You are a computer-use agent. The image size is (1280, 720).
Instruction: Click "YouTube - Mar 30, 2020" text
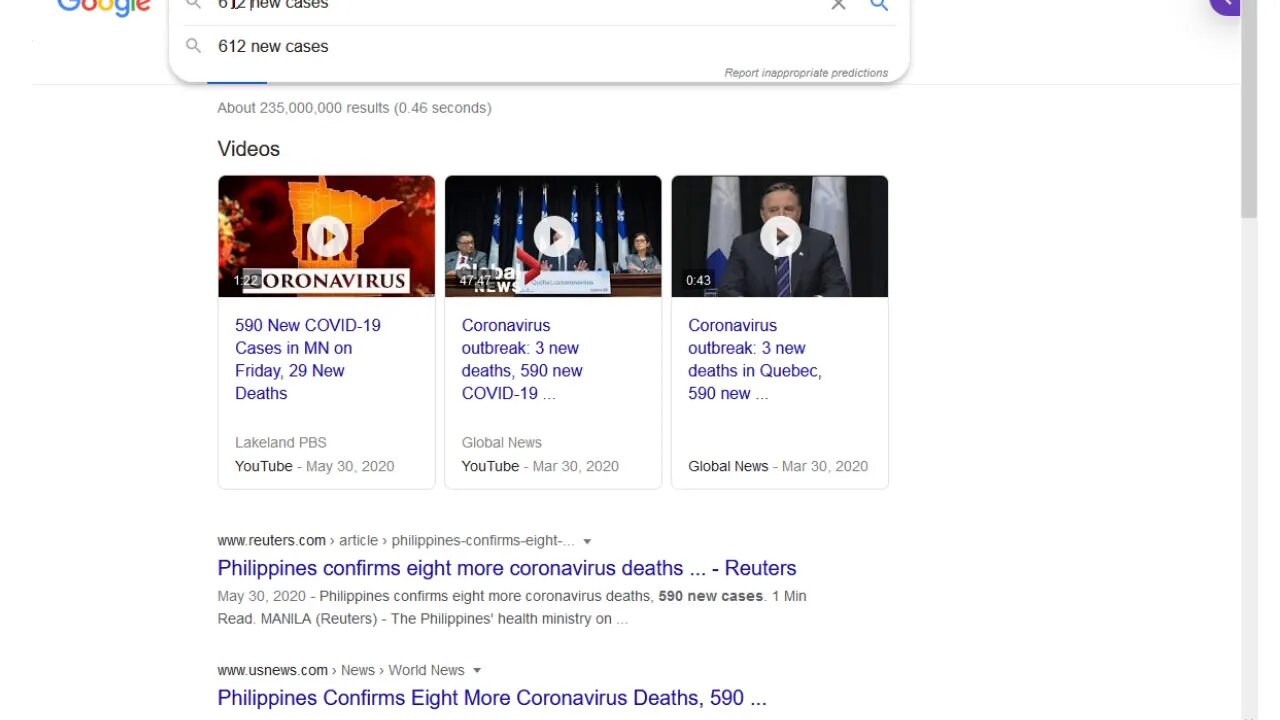[540, 466]
